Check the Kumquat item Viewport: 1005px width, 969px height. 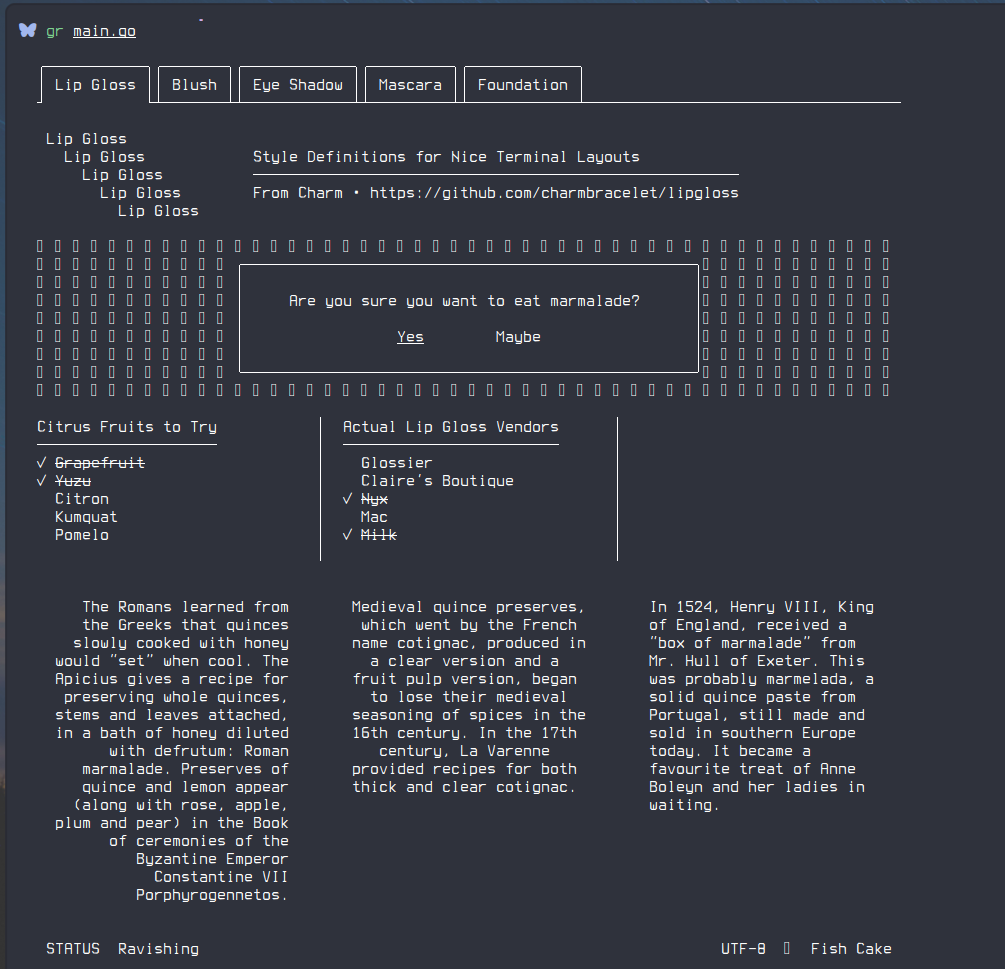coord(87,517)
